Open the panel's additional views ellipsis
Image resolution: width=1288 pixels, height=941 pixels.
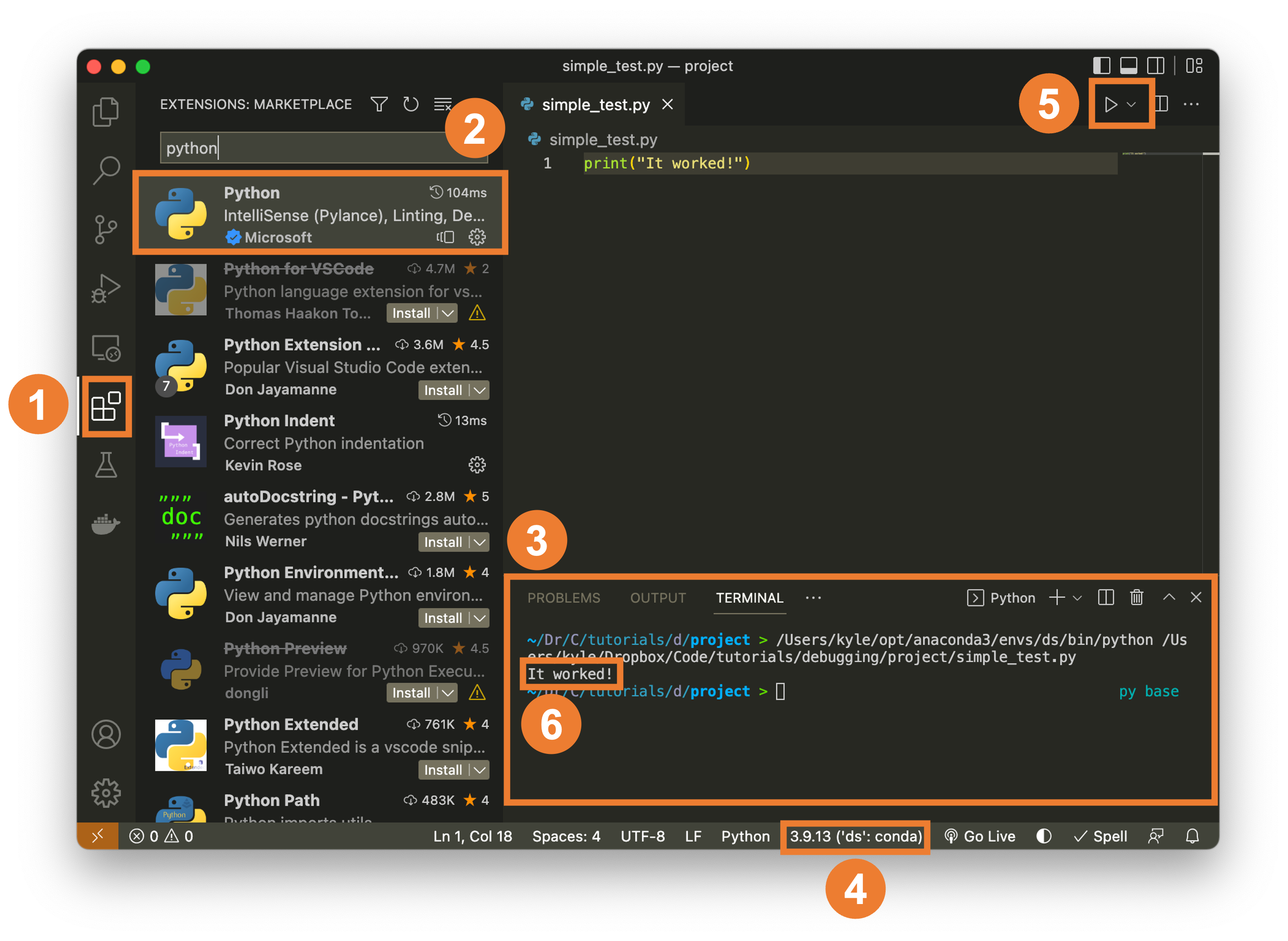click(x=813, y=597)
